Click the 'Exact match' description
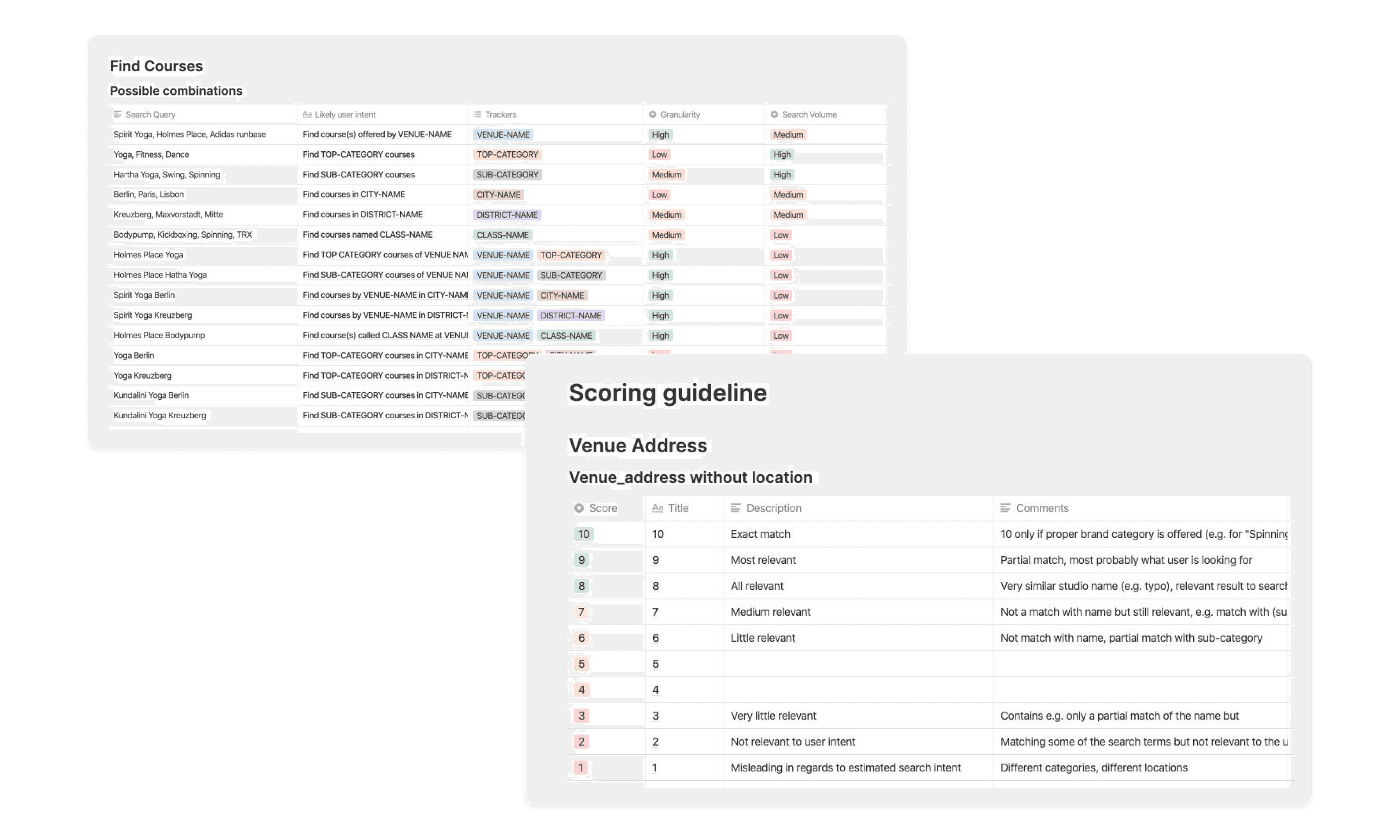This screenshot has height=840, width=1400. tap(761, 534)
